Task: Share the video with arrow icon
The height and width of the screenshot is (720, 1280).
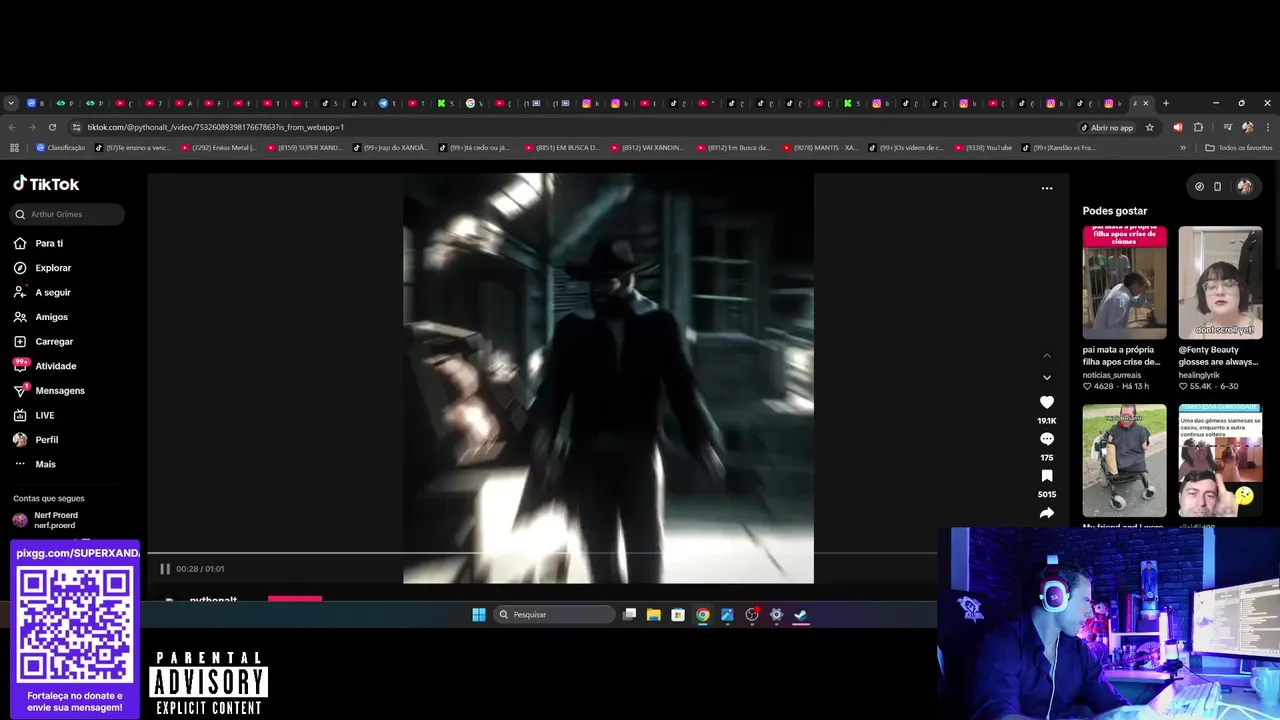Action: coord(1047,513)
